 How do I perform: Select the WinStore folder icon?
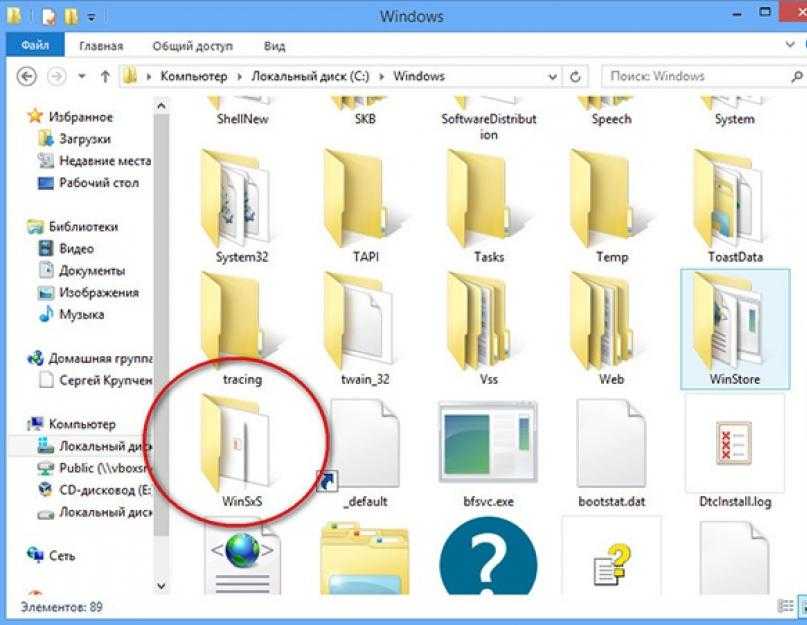[x=728, y=320]
